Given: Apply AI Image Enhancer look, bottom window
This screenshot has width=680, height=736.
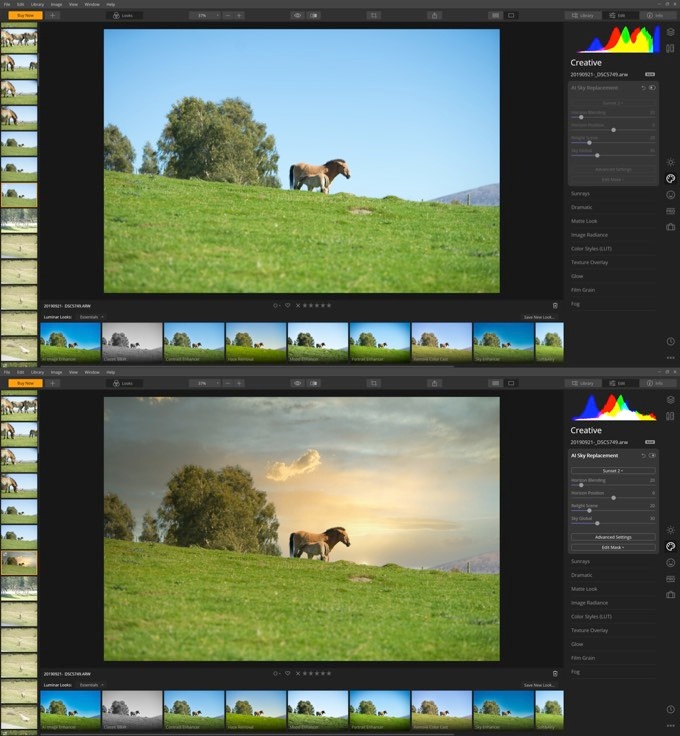Looking at the screenshot, I should tap(70, 711).
